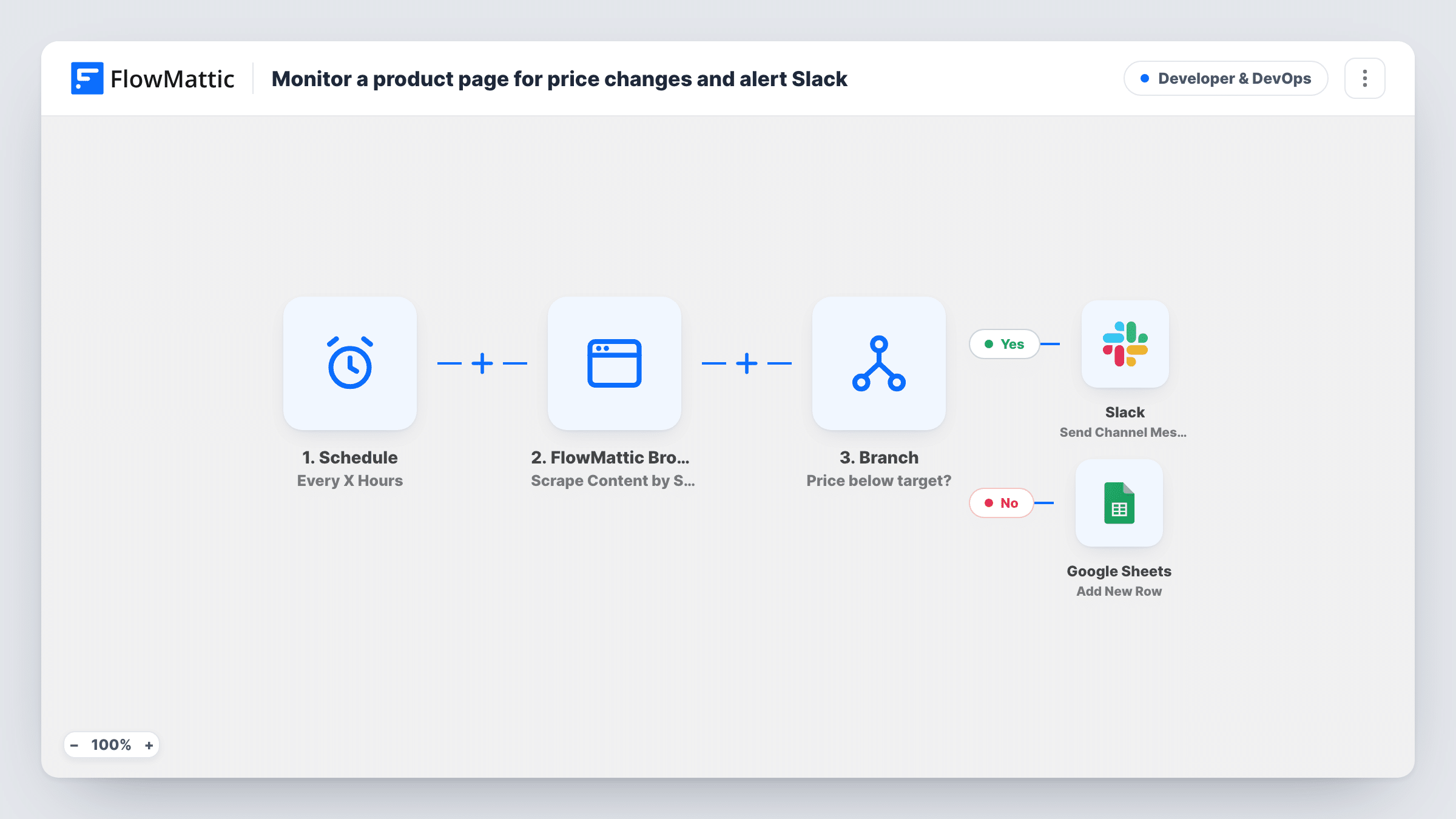Click the workflow title text
Screen dimensions: 1456x819
[x=559, y=79]
